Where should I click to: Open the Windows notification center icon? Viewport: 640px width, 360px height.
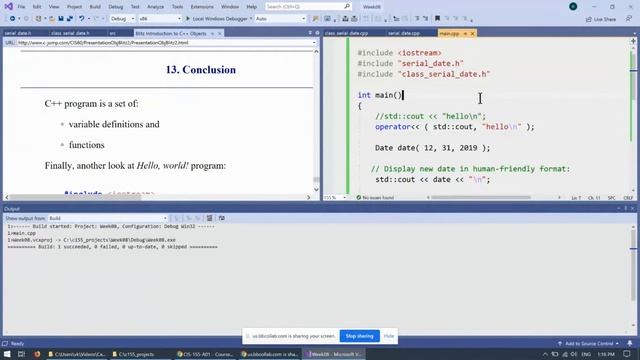click(x=627, y=354)
